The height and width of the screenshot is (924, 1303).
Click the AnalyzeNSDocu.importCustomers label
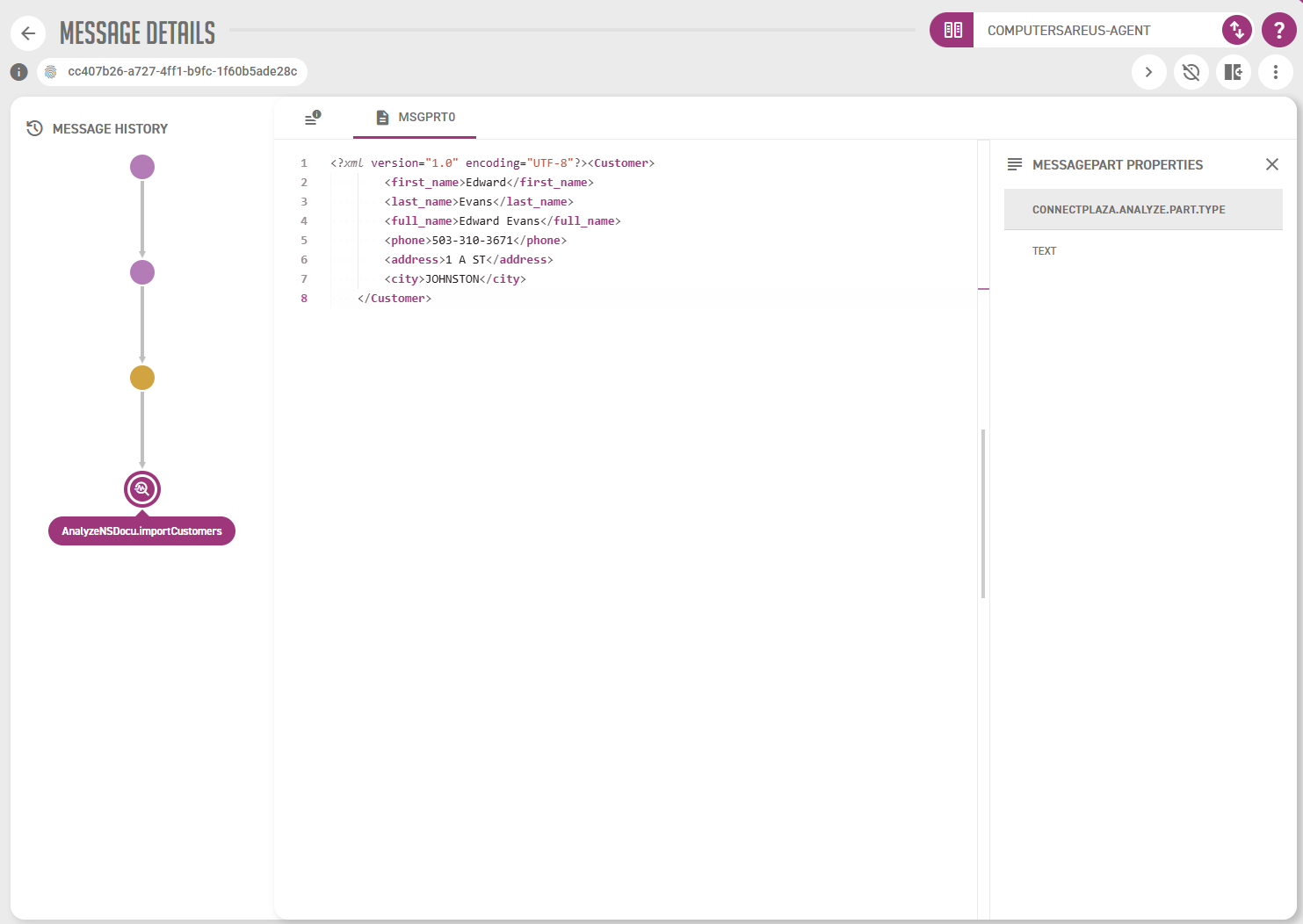pos(141,531)
